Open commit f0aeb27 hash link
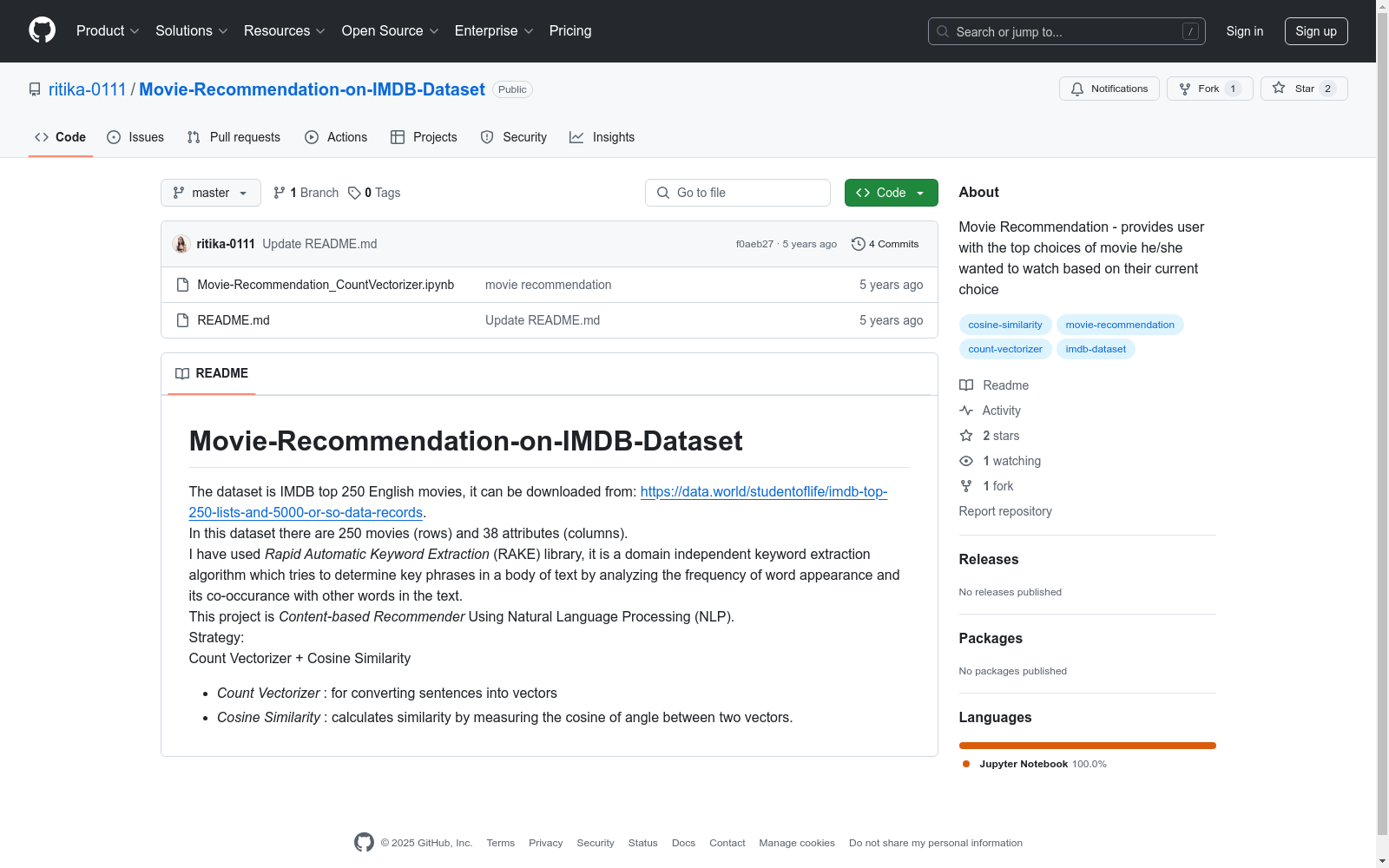Viewport: 1389px width, 868px height. tap(754, 244)
